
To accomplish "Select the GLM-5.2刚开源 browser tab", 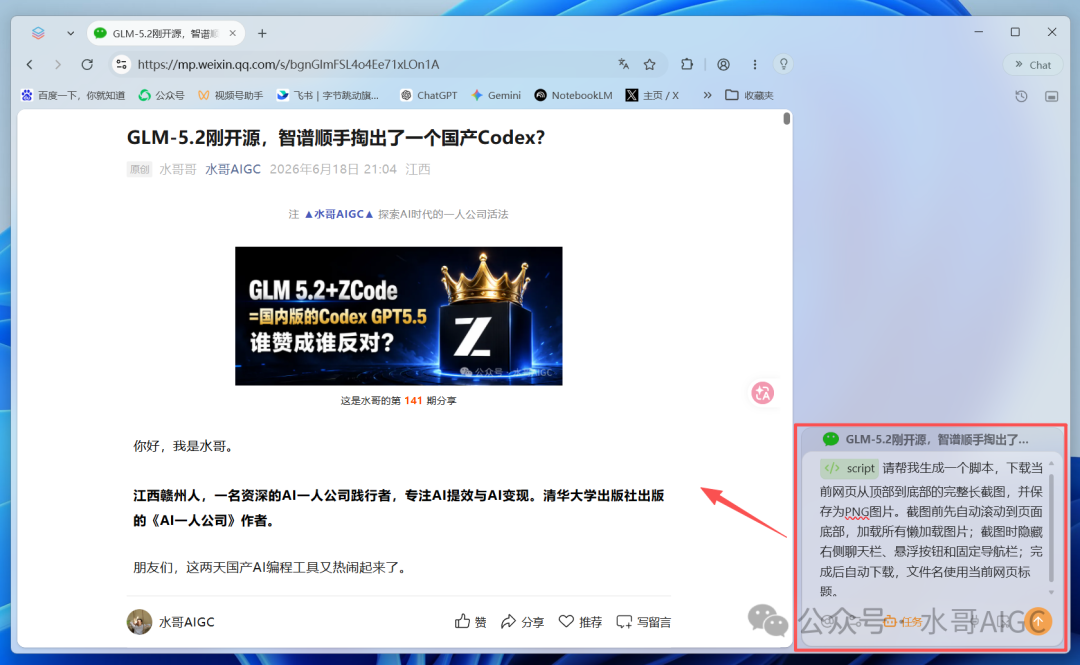I will pyautogui.click(x=165, y=33).
